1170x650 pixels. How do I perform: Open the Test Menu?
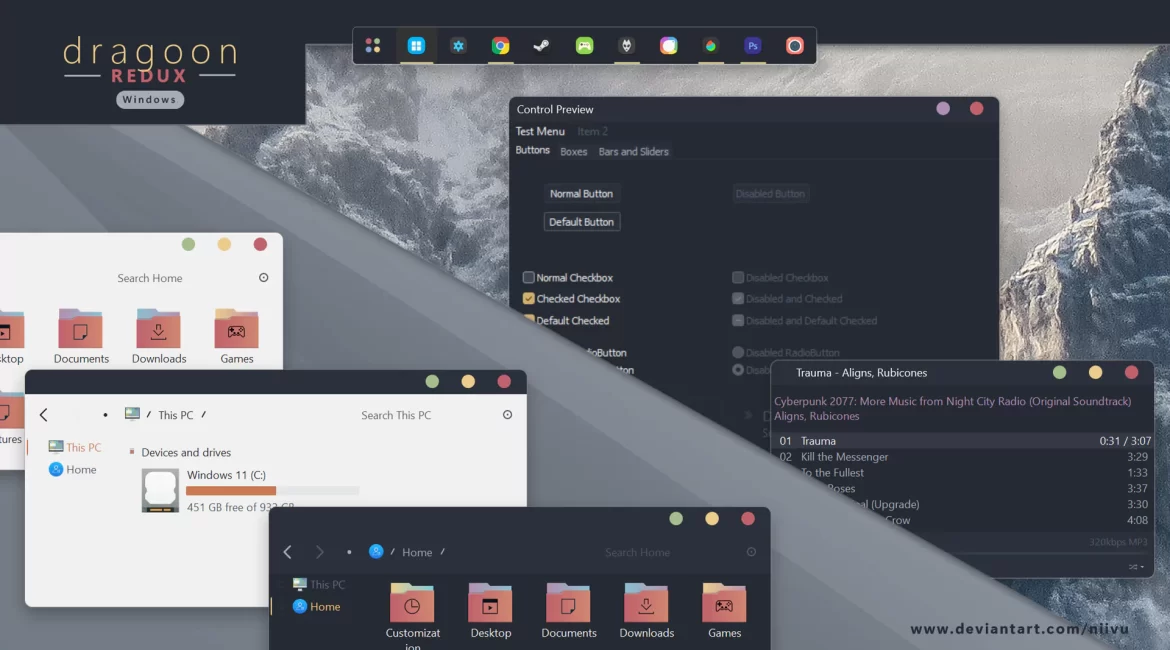(540, 131)
